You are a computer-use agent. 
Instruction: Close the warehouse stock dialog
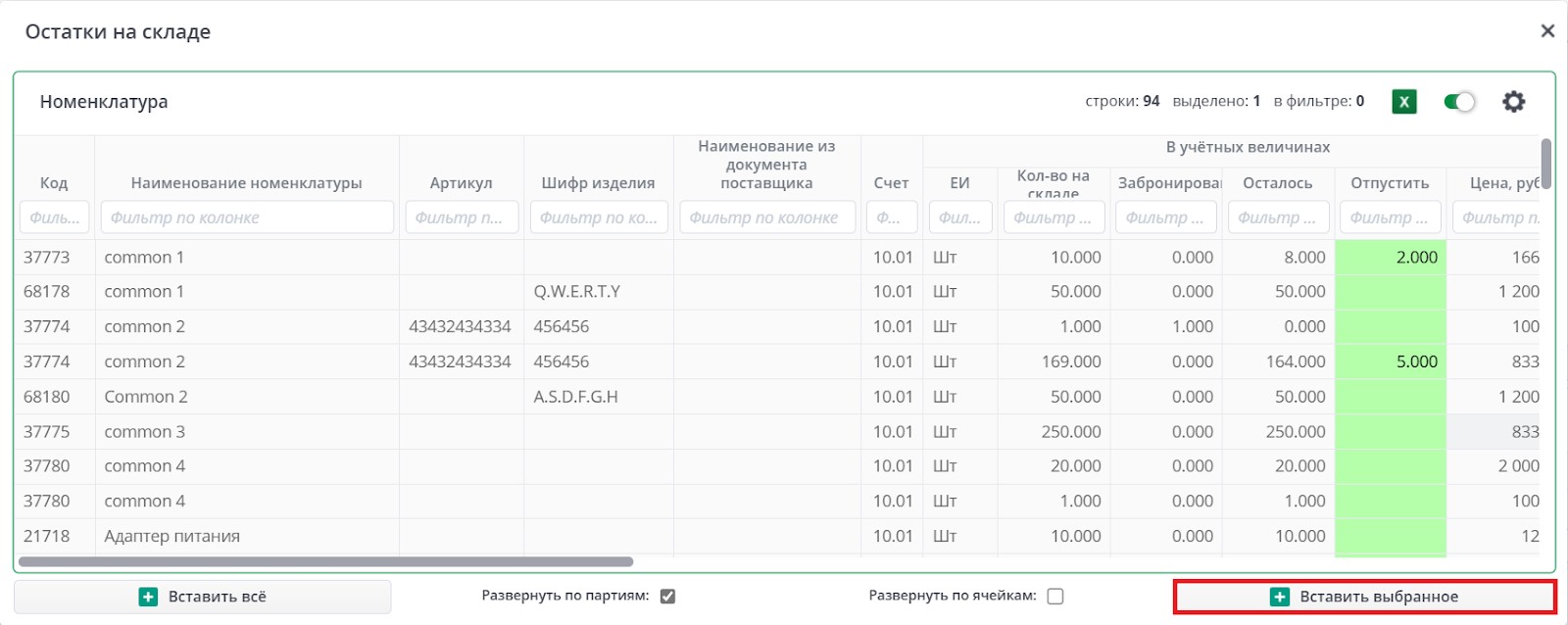(1547, 31)
